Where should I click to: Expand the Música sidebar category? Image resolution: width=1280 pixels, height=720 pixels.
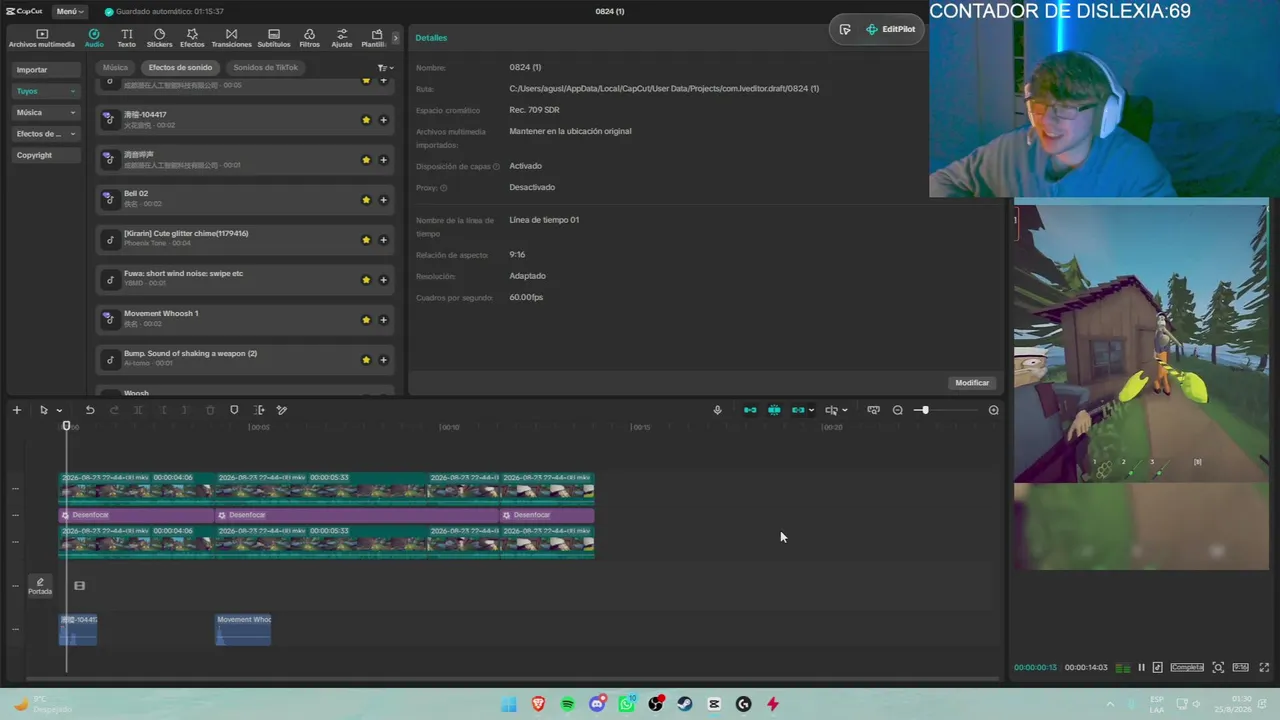[46, 113]
